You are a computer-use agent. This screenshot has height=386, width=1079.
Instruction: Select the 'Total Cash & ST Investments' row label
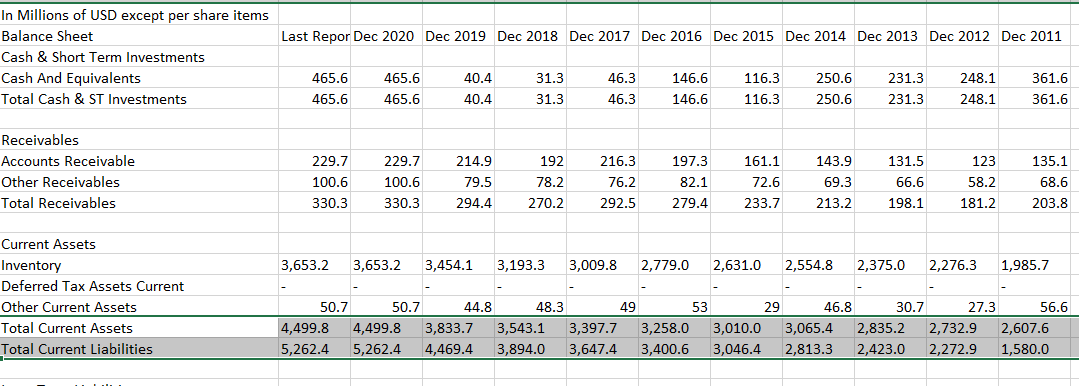tap(140, 99)
